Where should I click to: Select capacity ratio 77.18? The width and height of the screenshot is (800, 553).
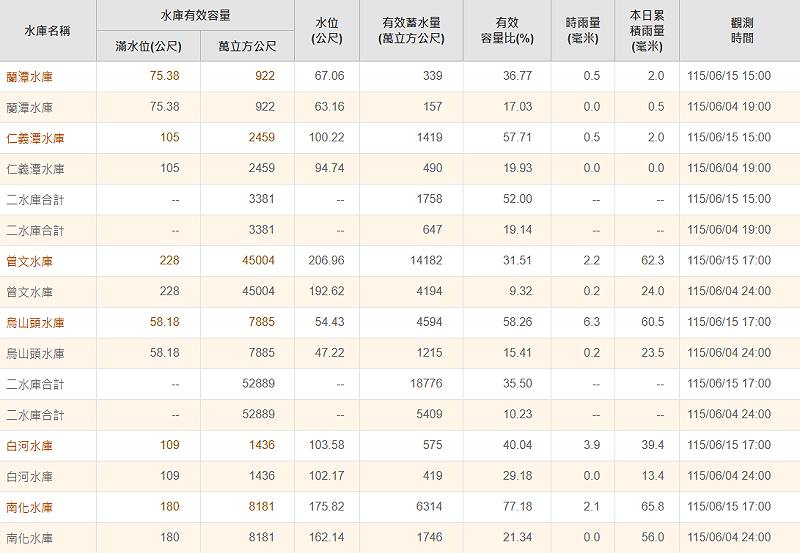point(517,506)
